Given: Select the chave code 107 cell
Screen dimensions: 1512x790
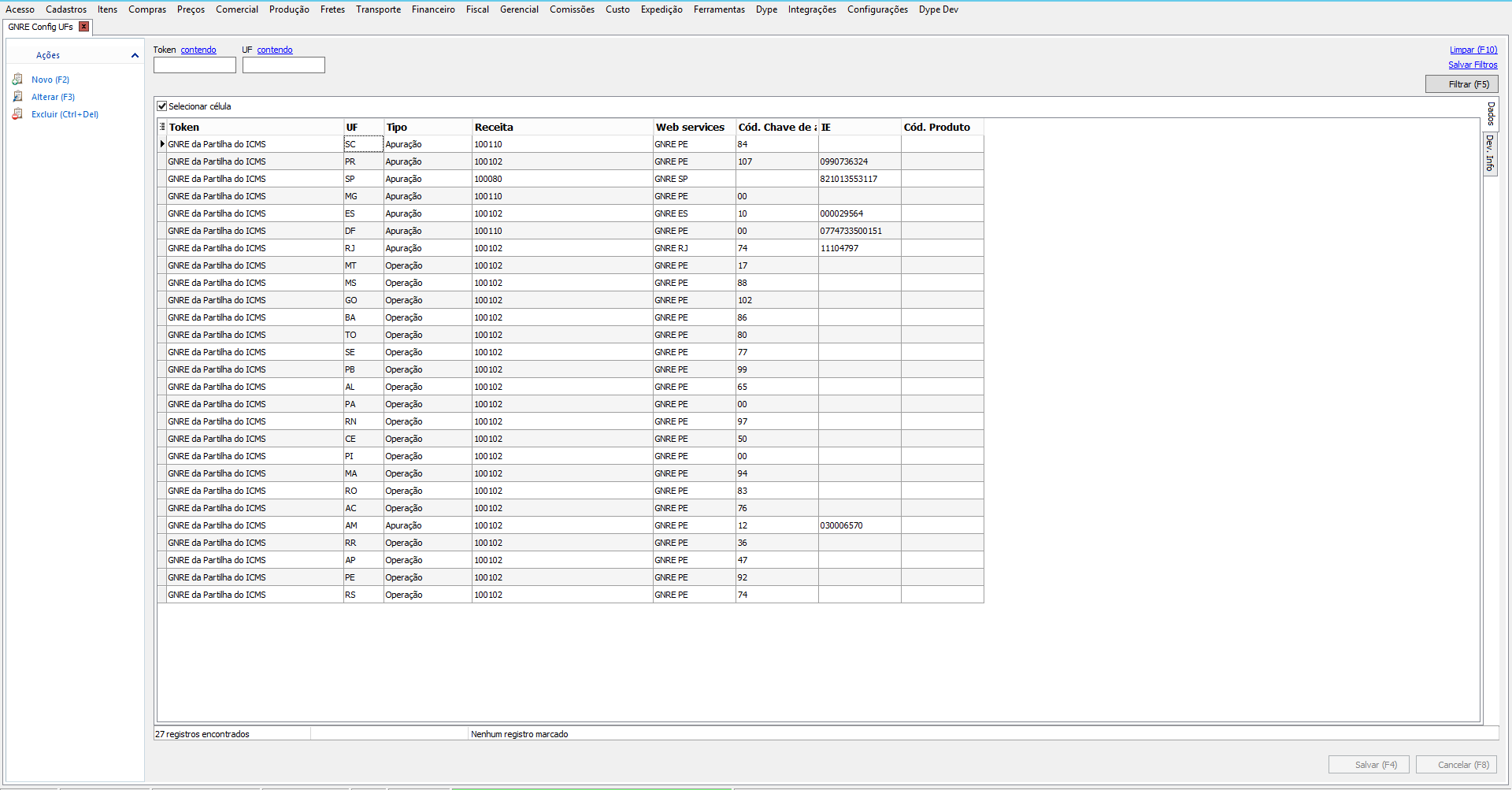Looking at the screenshot, I should 777,161.
